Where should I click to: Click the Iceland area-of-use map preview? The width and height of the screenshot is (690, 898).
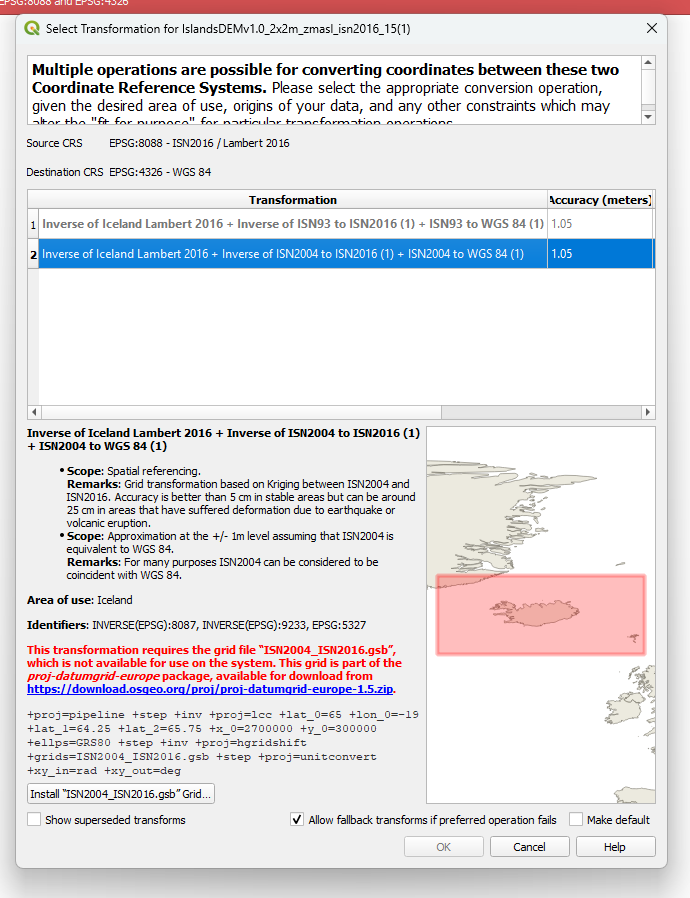click(x=541, y=615)
